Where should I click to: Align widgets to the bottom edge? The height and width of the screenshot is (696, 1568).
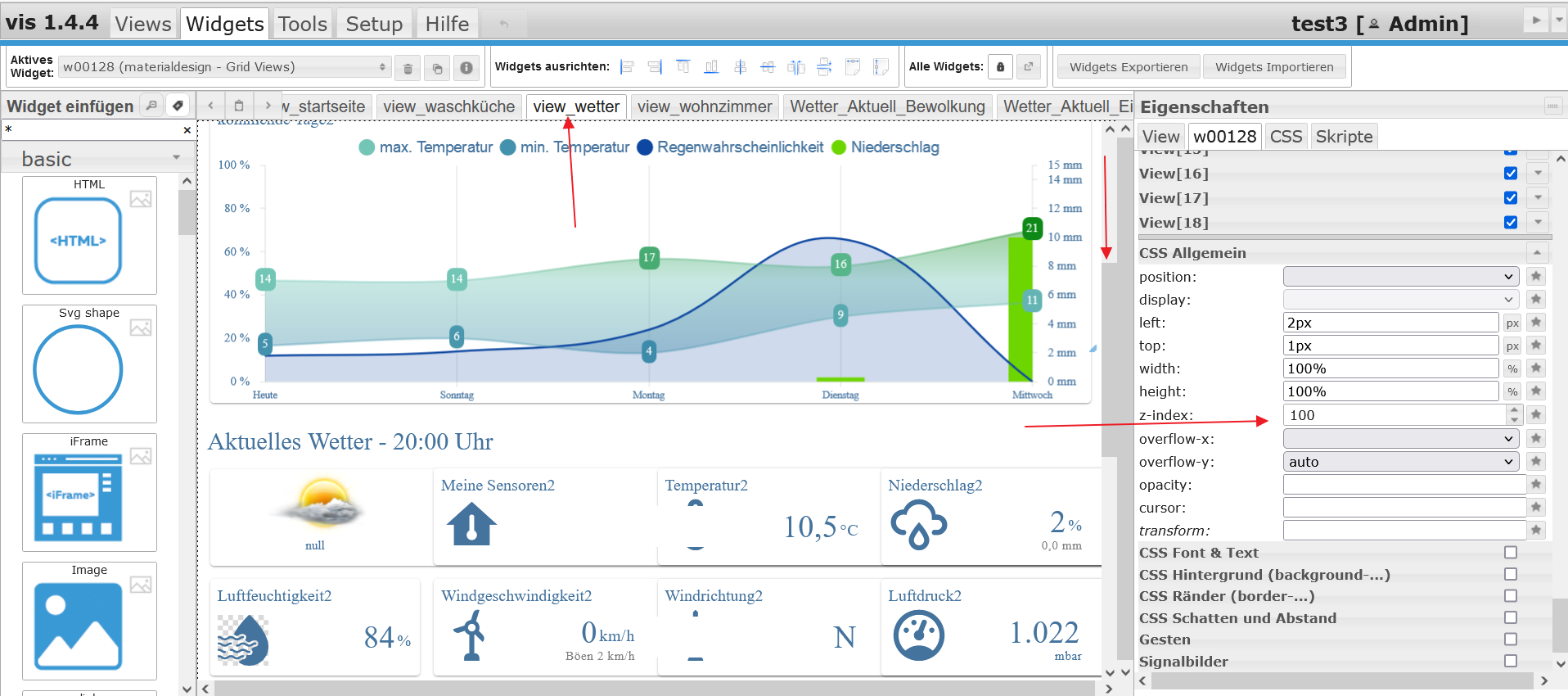712,67
